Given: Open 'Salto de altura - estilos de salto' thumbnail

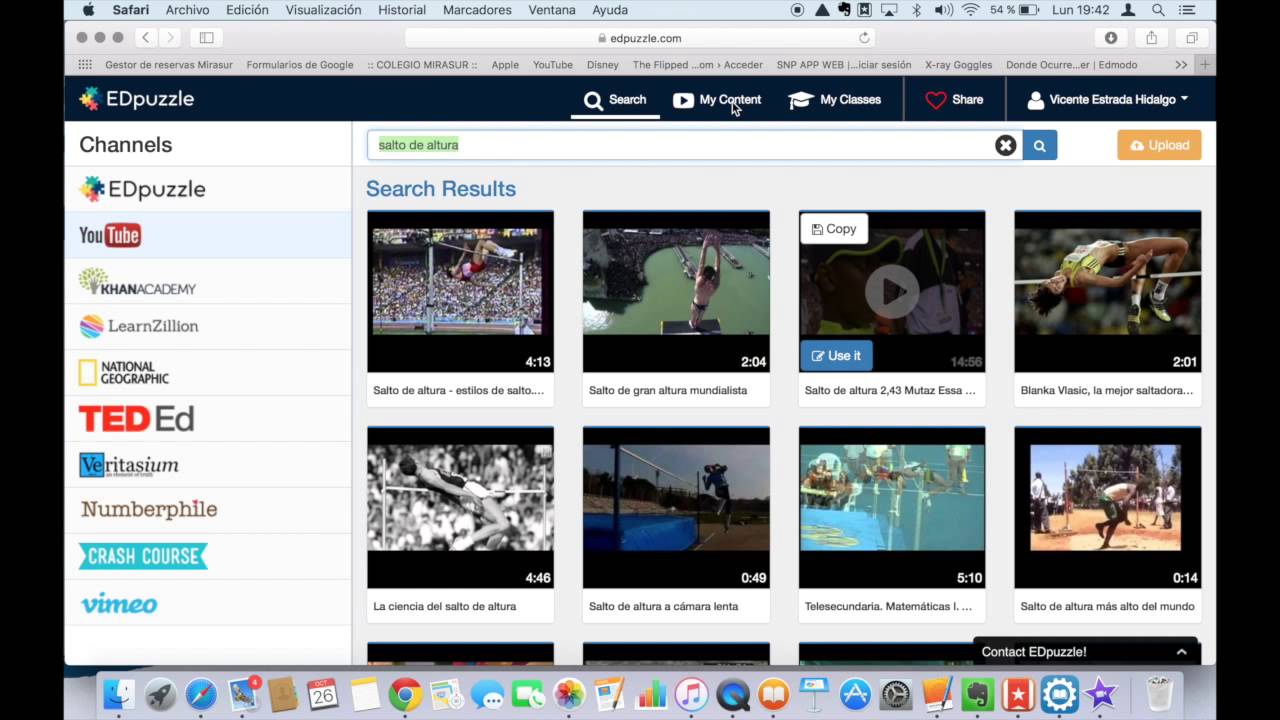Looking at the screenshot, I should tap(460, 292).
